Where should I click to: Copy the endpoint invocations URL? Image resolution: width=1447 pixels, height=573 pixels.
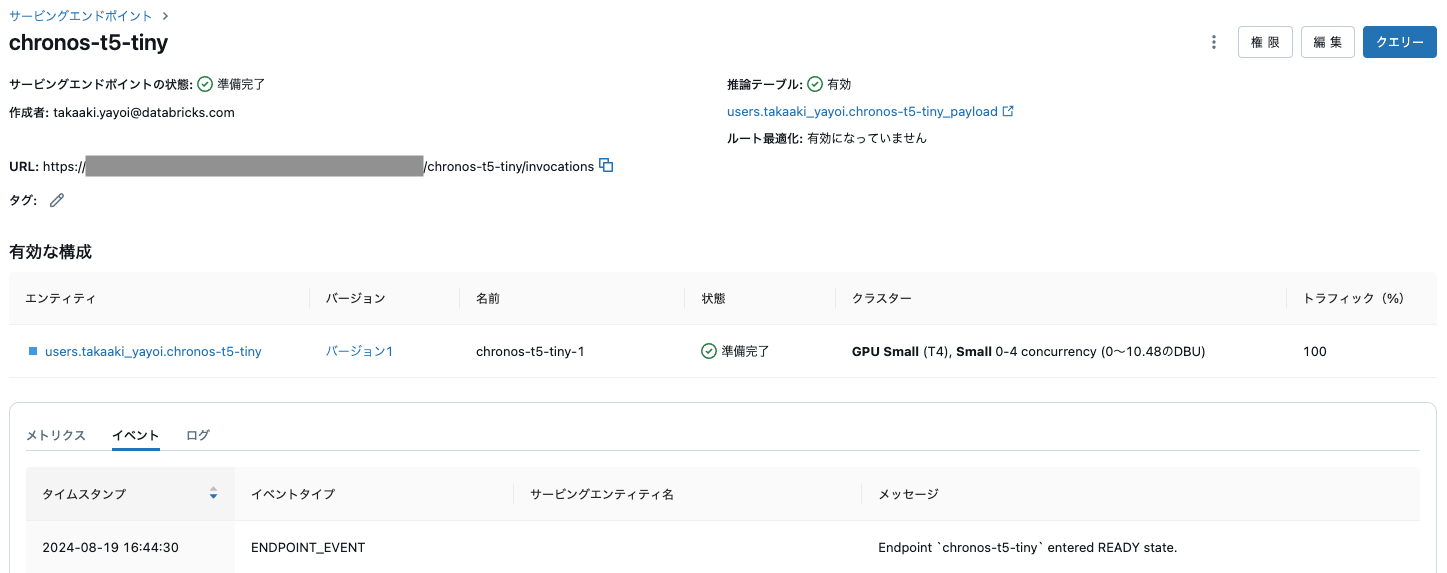pyautogui.click(x=606, y=166)
